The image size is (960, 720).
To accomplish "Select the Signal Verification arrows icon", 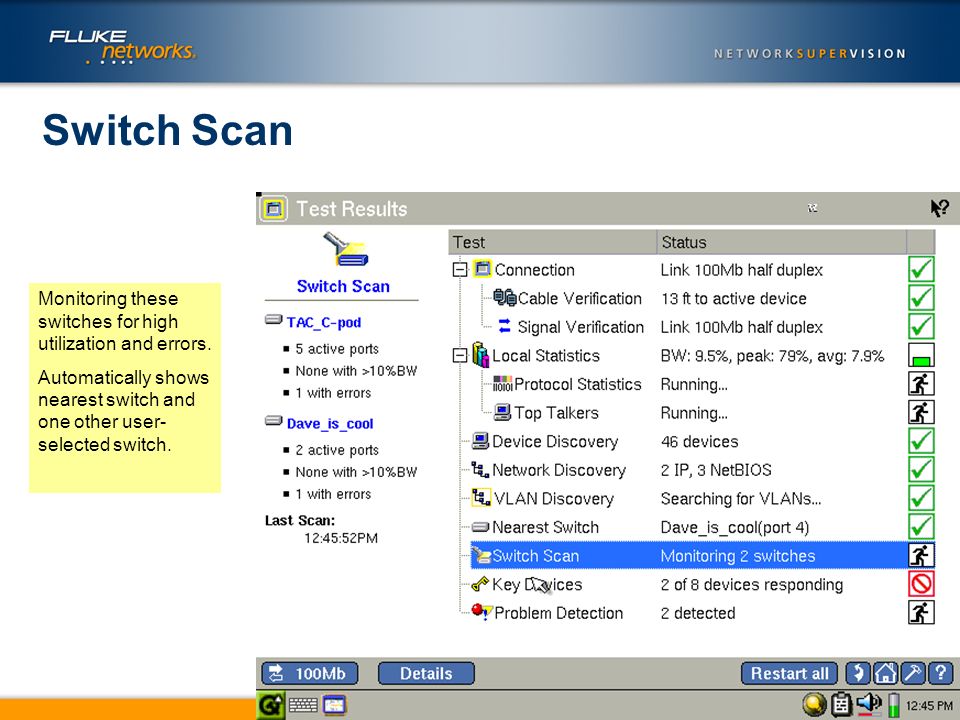I will point(504,326).
